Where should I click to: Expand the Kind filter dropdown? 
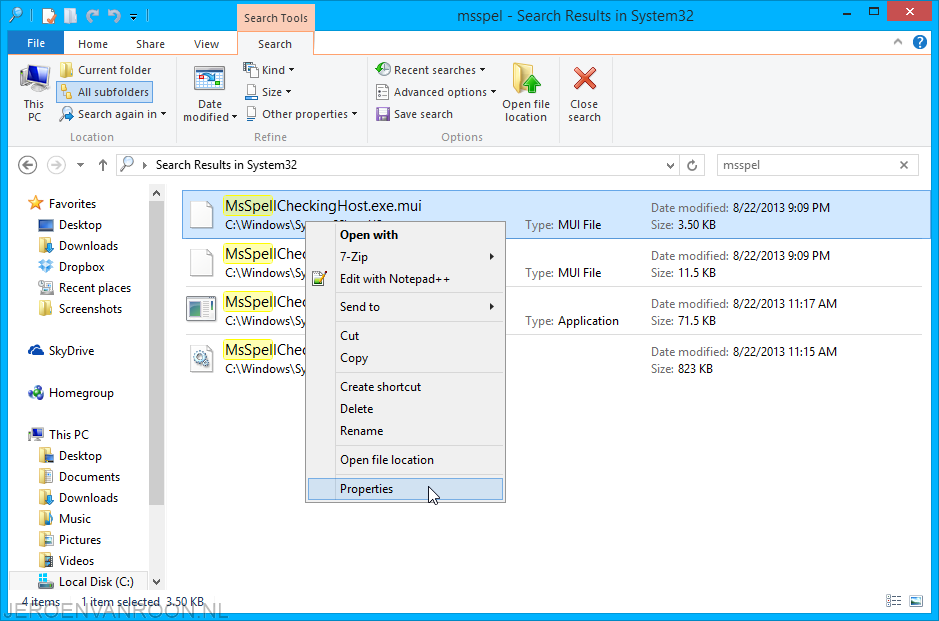(269, 70)
